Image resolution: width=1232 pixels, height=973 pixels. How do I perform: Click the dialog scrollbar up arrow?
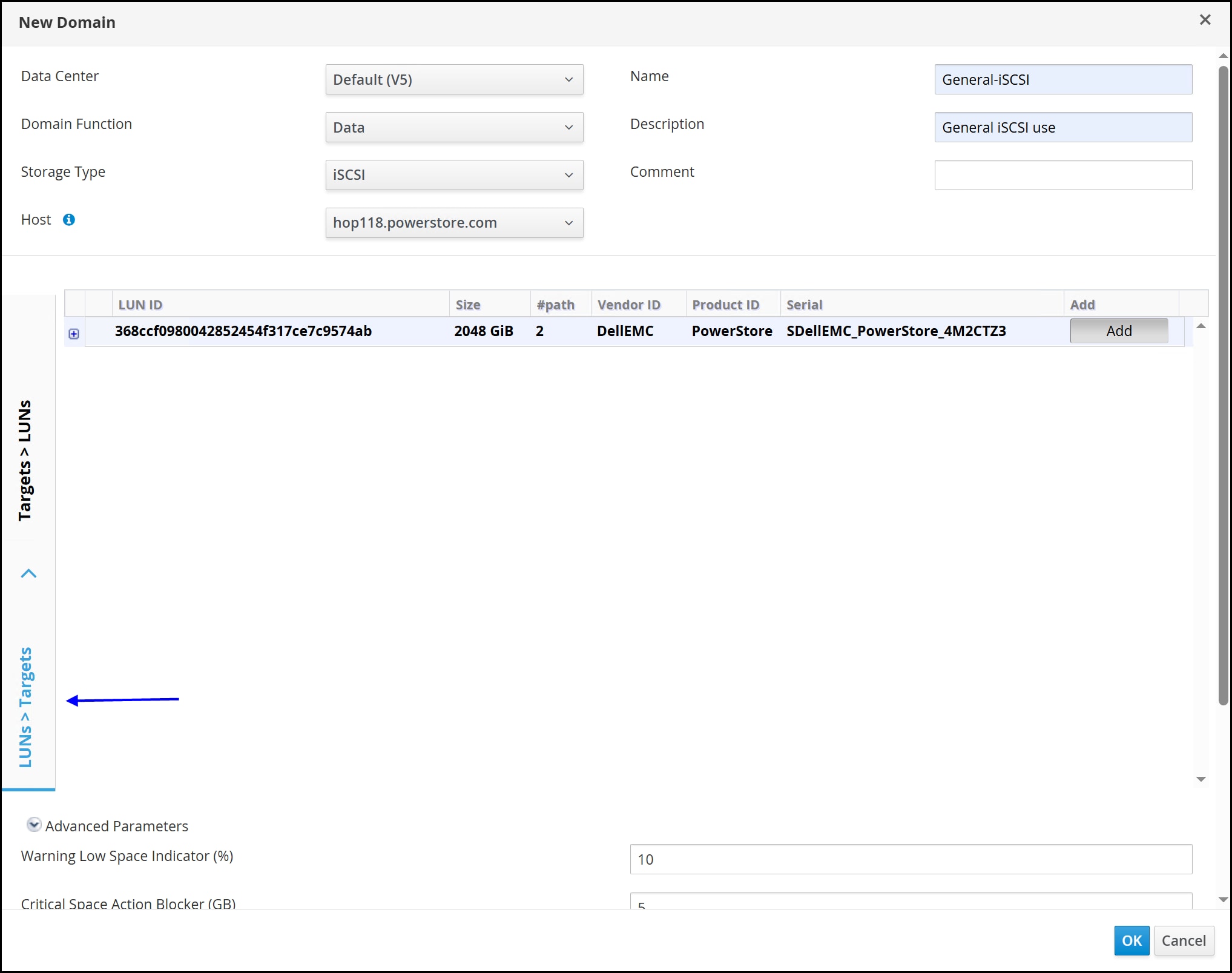coord(1224,56)
